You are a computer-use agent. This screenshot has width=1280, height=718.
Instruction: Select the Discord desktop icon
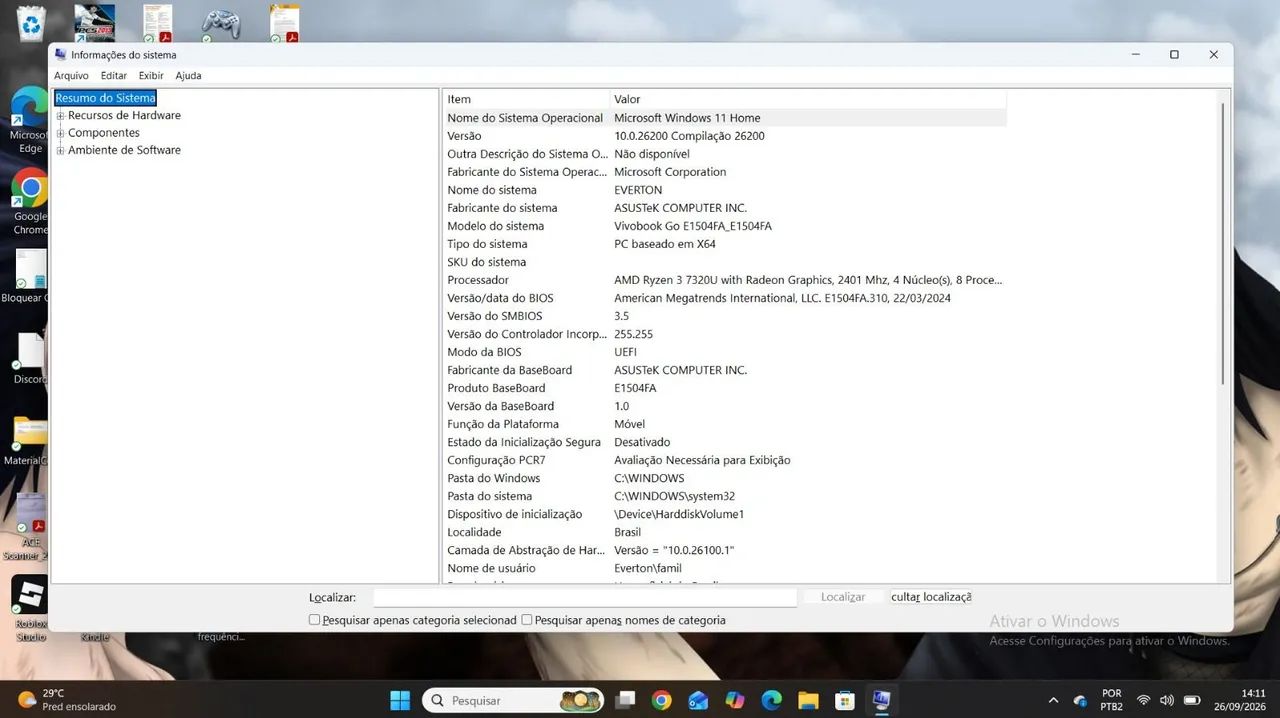[x=30, y=357]
